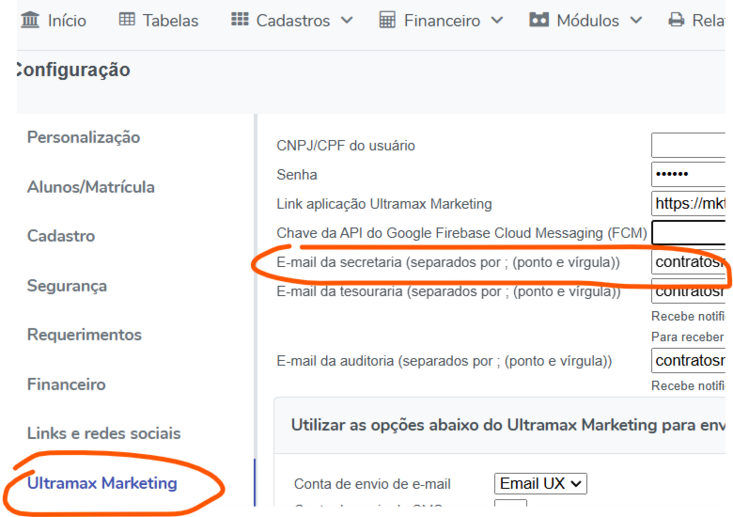Select the Segurança sidebar section

(67, 286)
